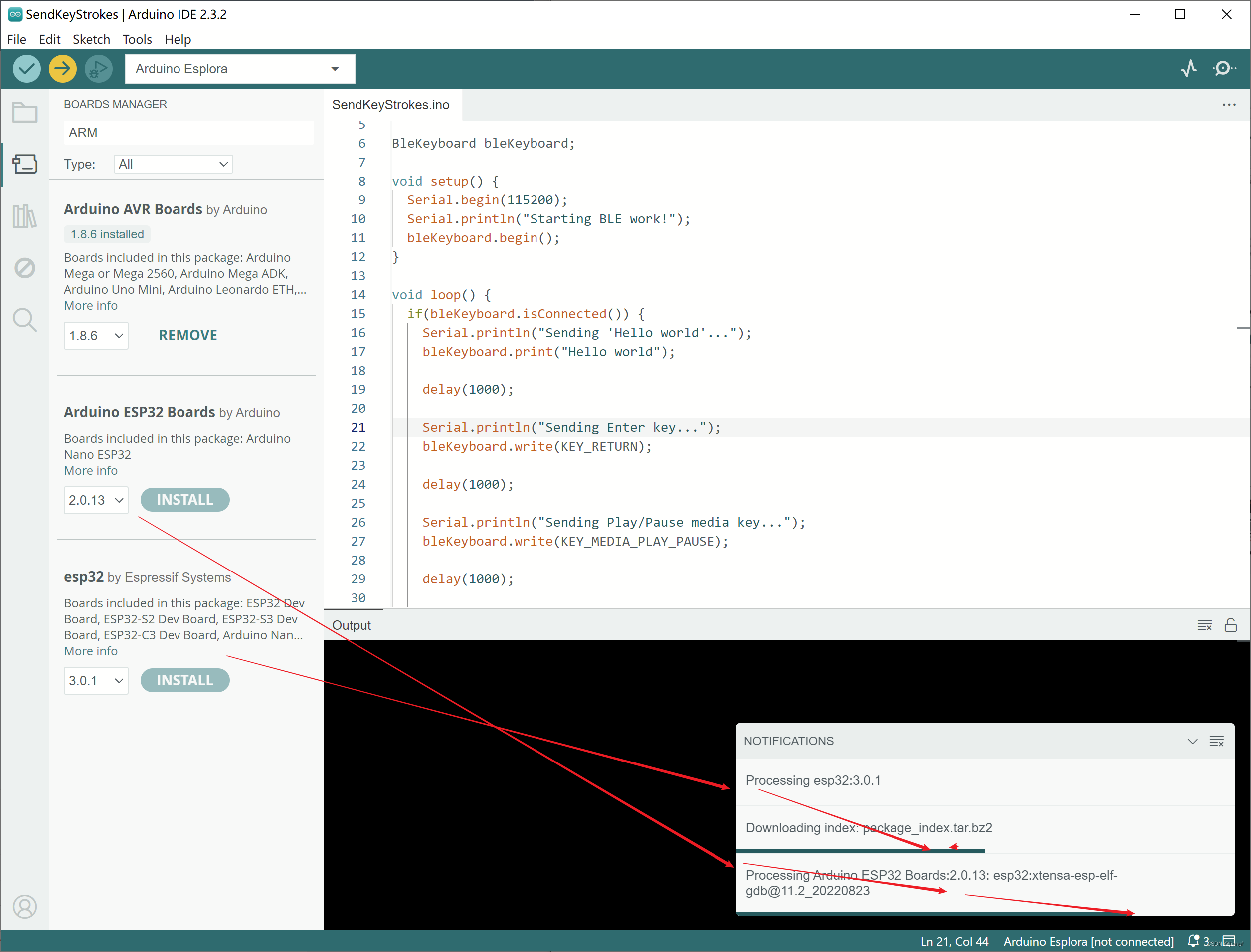This screenshot has width=1251, height=952.
Task: Click the Ln 21, Col 44 status entry
Action: point(954,941)
